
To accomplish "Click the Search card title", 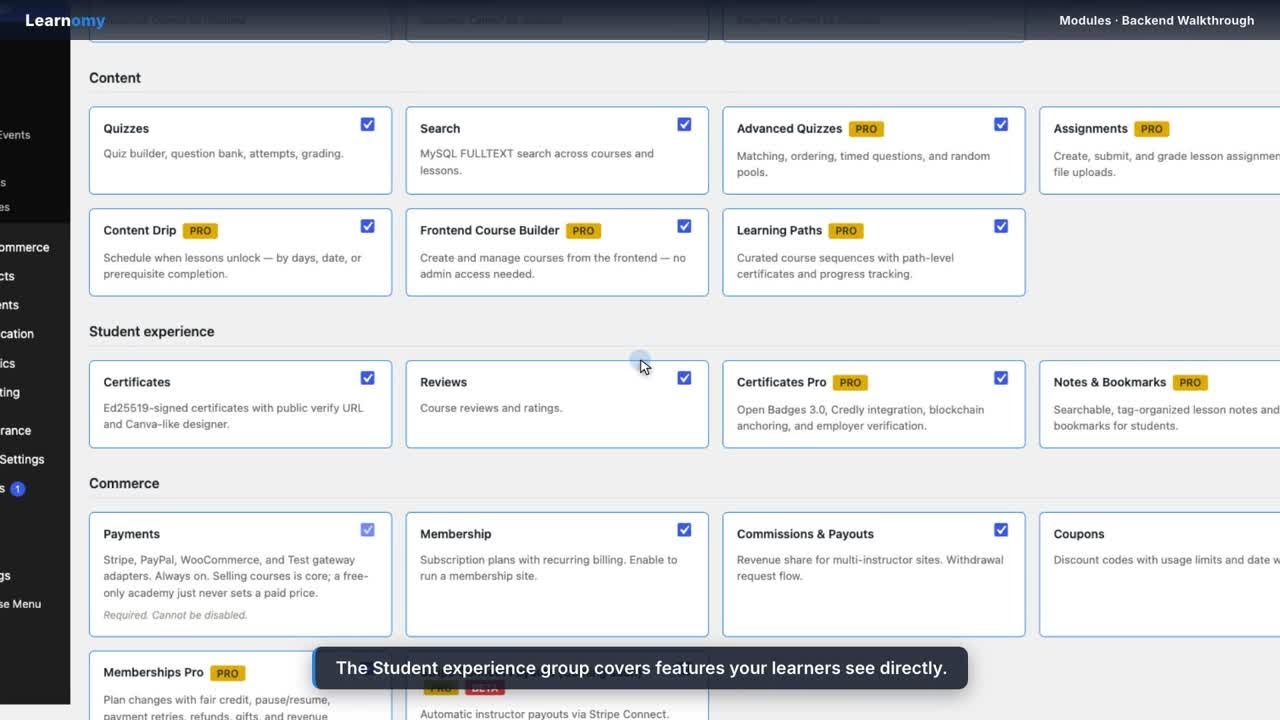I will 440,129.
